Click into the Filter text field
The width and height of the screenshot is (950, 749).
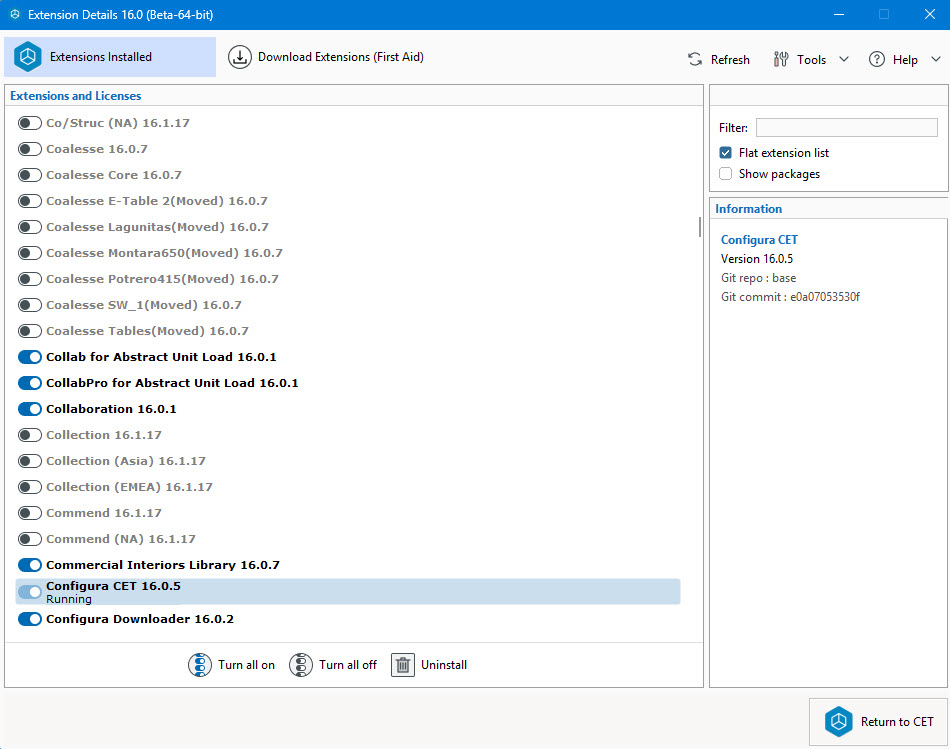point(846,127)
